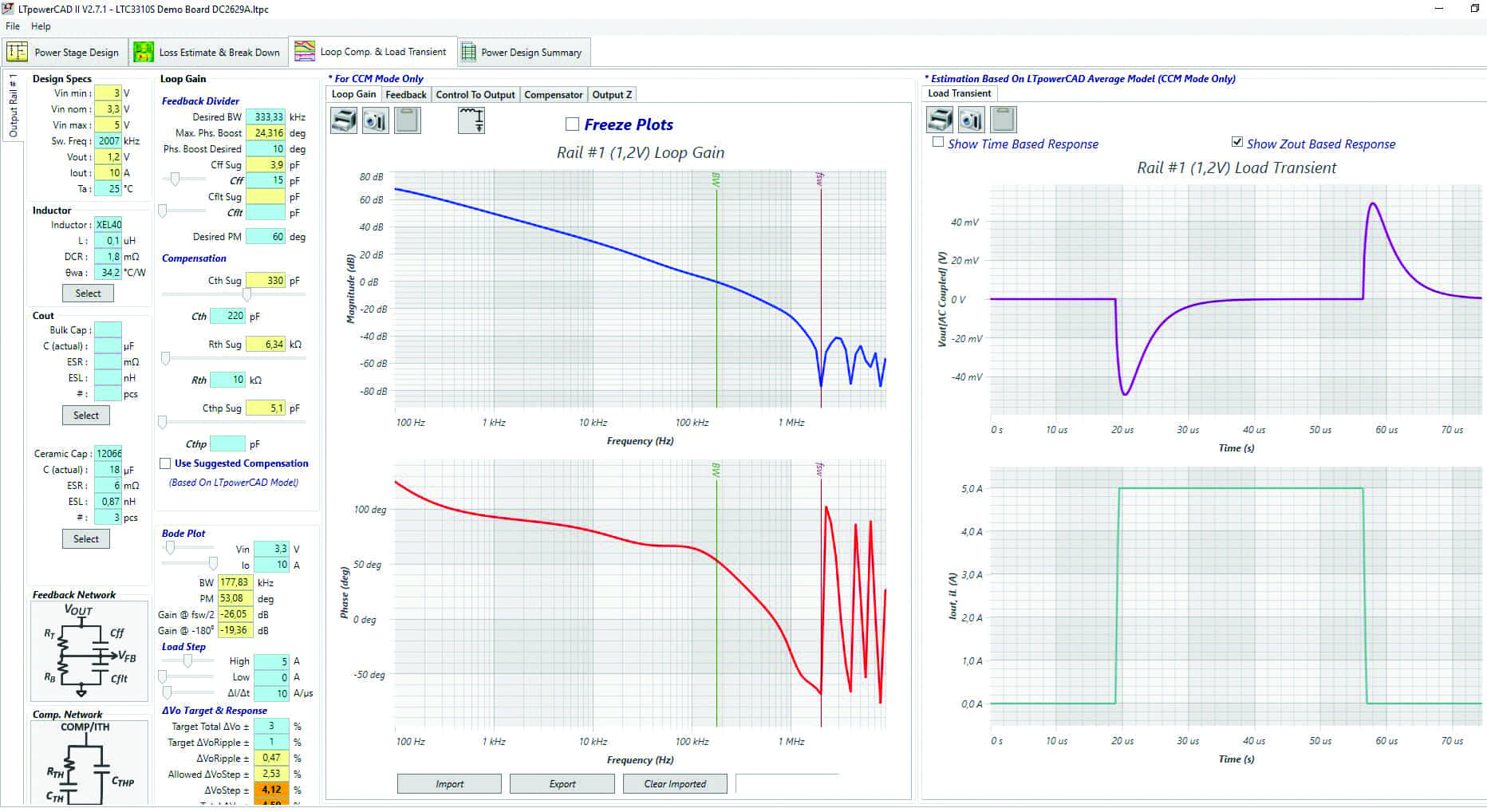Enable the Freeze Plots checkbox

click(x=572, y=124)
